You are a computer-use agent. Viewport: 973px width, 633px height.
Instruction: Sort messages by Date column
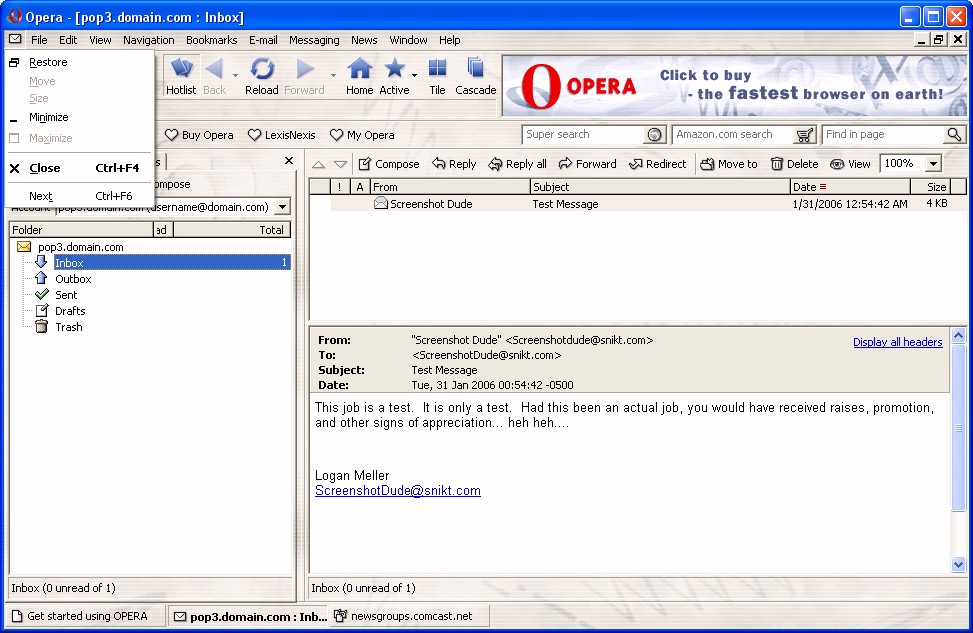coord(850,187)
